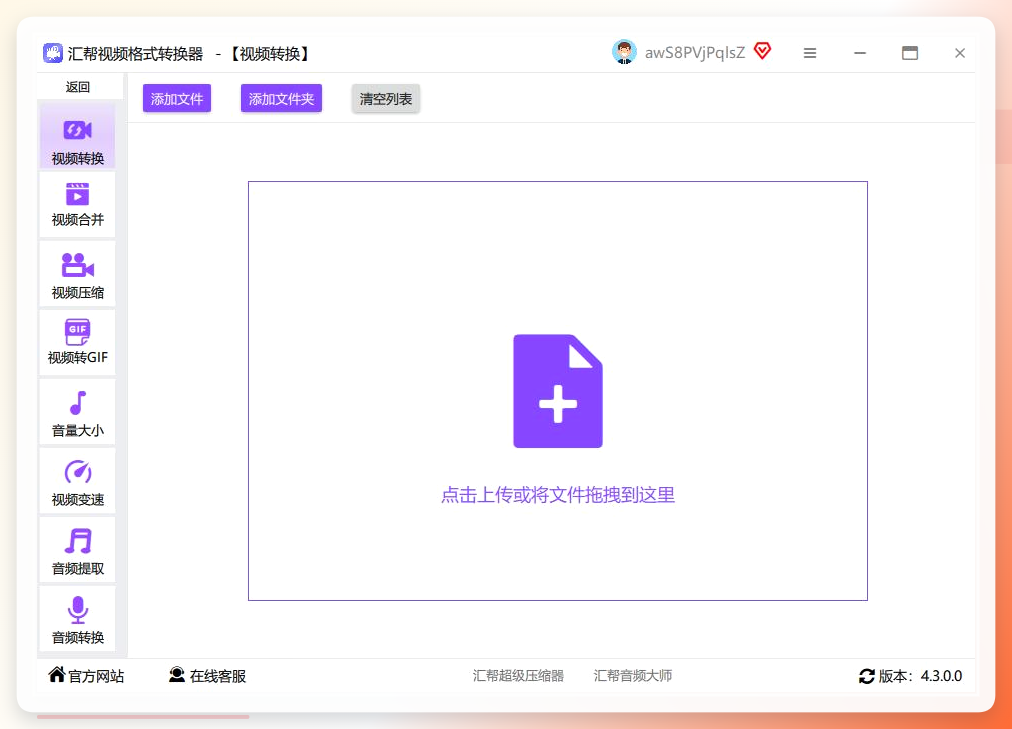Open the hamburger menu in title bar
The image size is (1012, 729).
[x=810, y=53]
